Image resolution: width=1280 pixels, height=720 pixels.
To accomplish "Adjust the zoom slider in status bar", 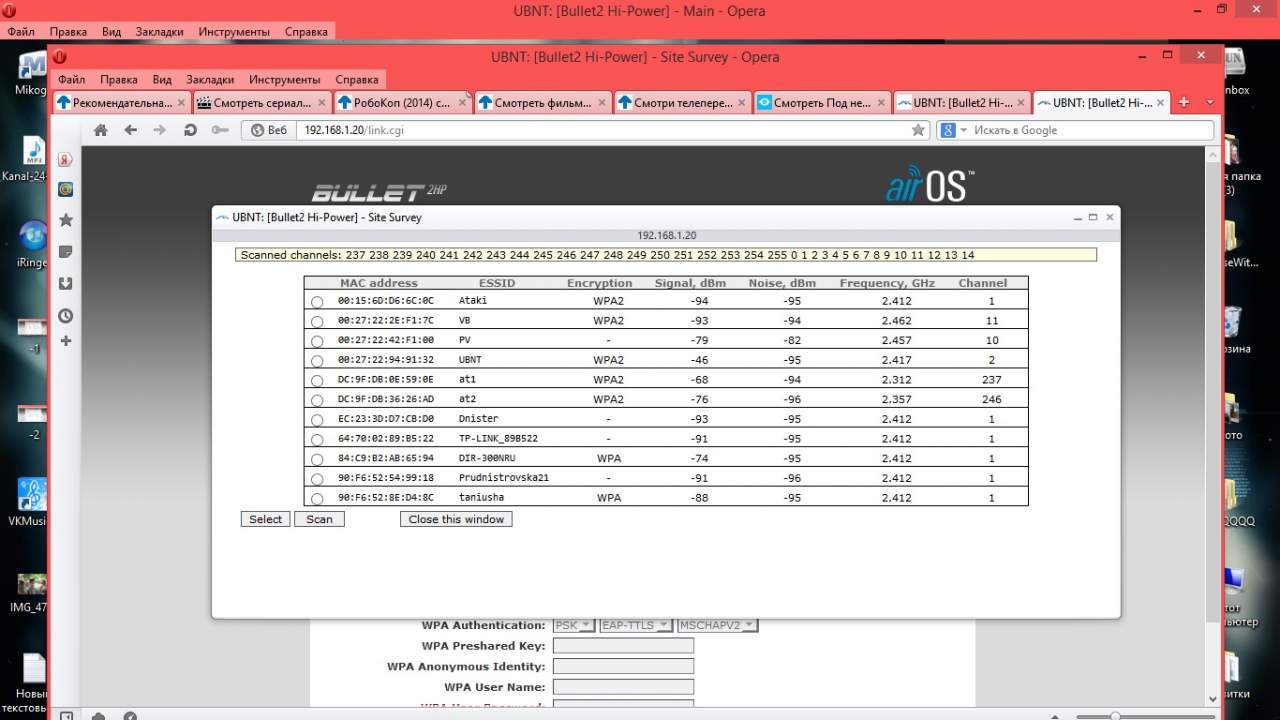I will [1115, 716].
